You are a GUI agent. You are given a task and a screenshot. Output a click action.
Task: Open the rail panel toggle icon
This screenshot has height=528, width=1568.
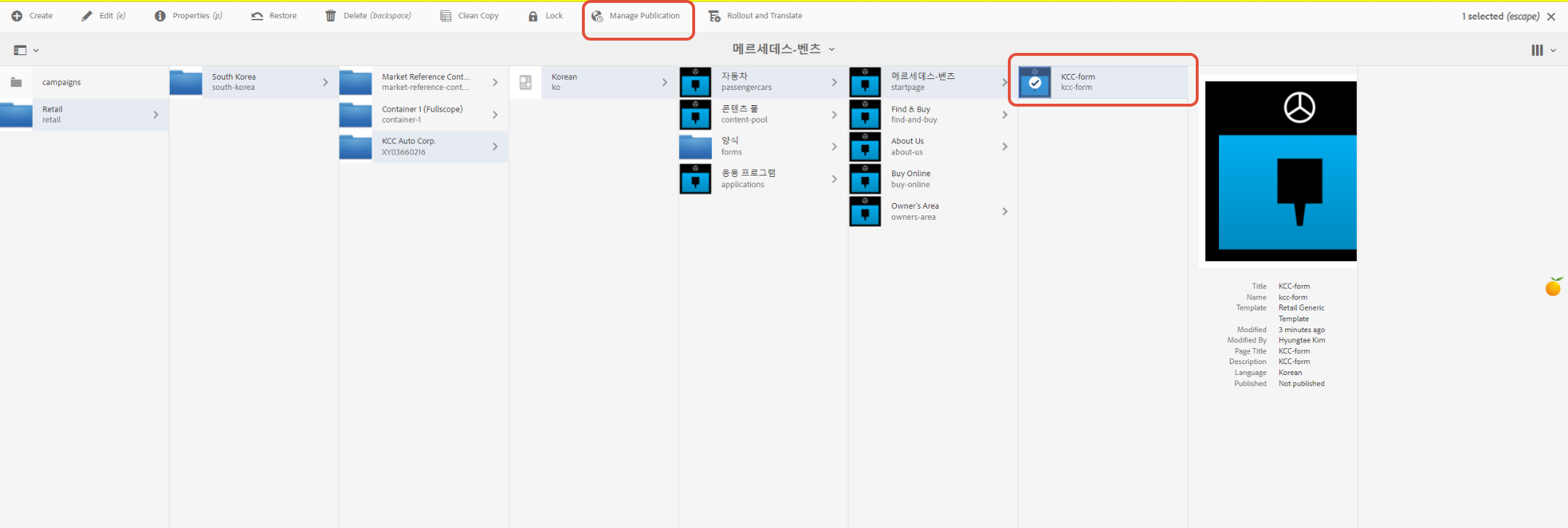20,50
